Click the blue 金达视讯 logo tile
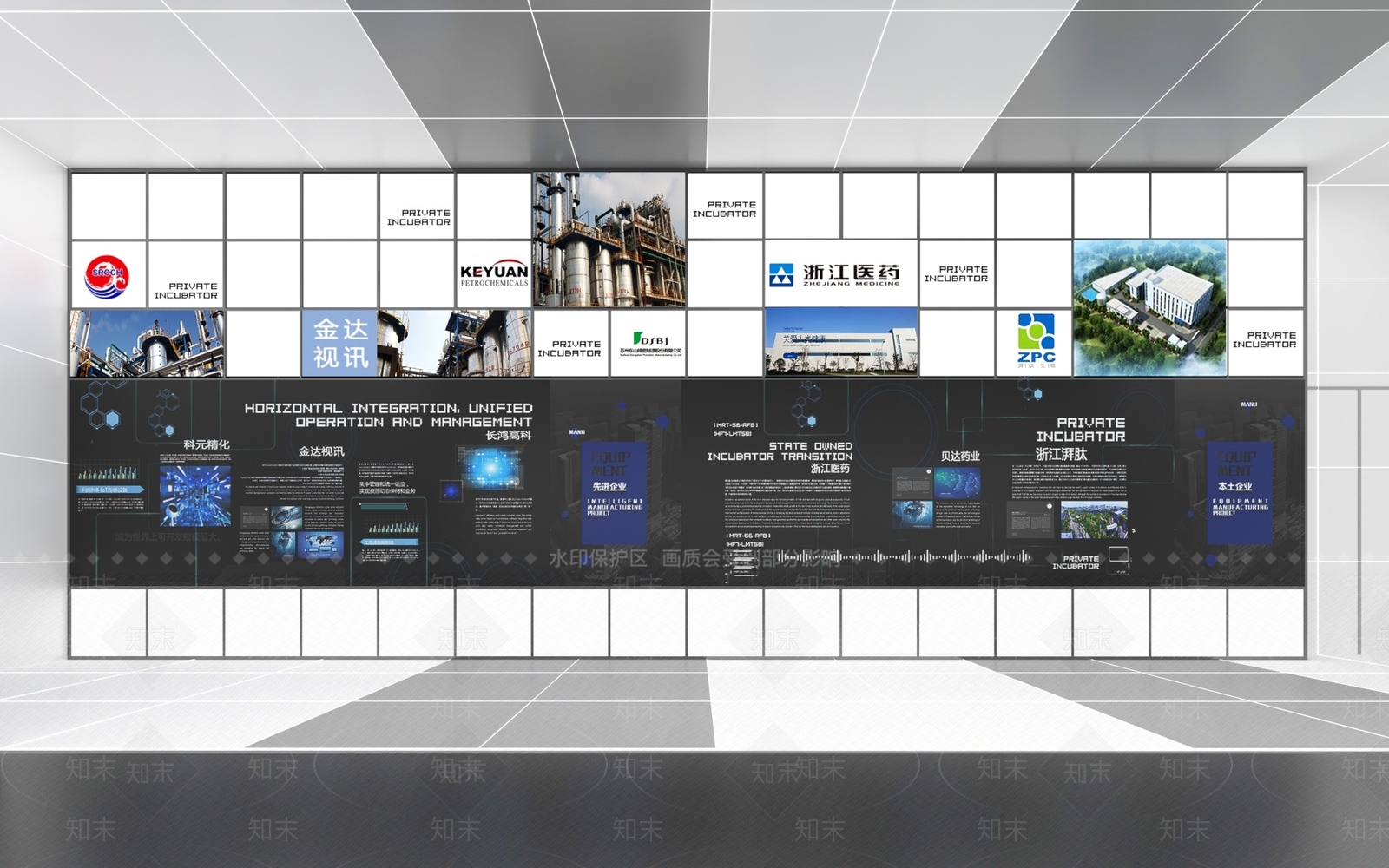1389x868 pixels. click(x=340, y=342)
